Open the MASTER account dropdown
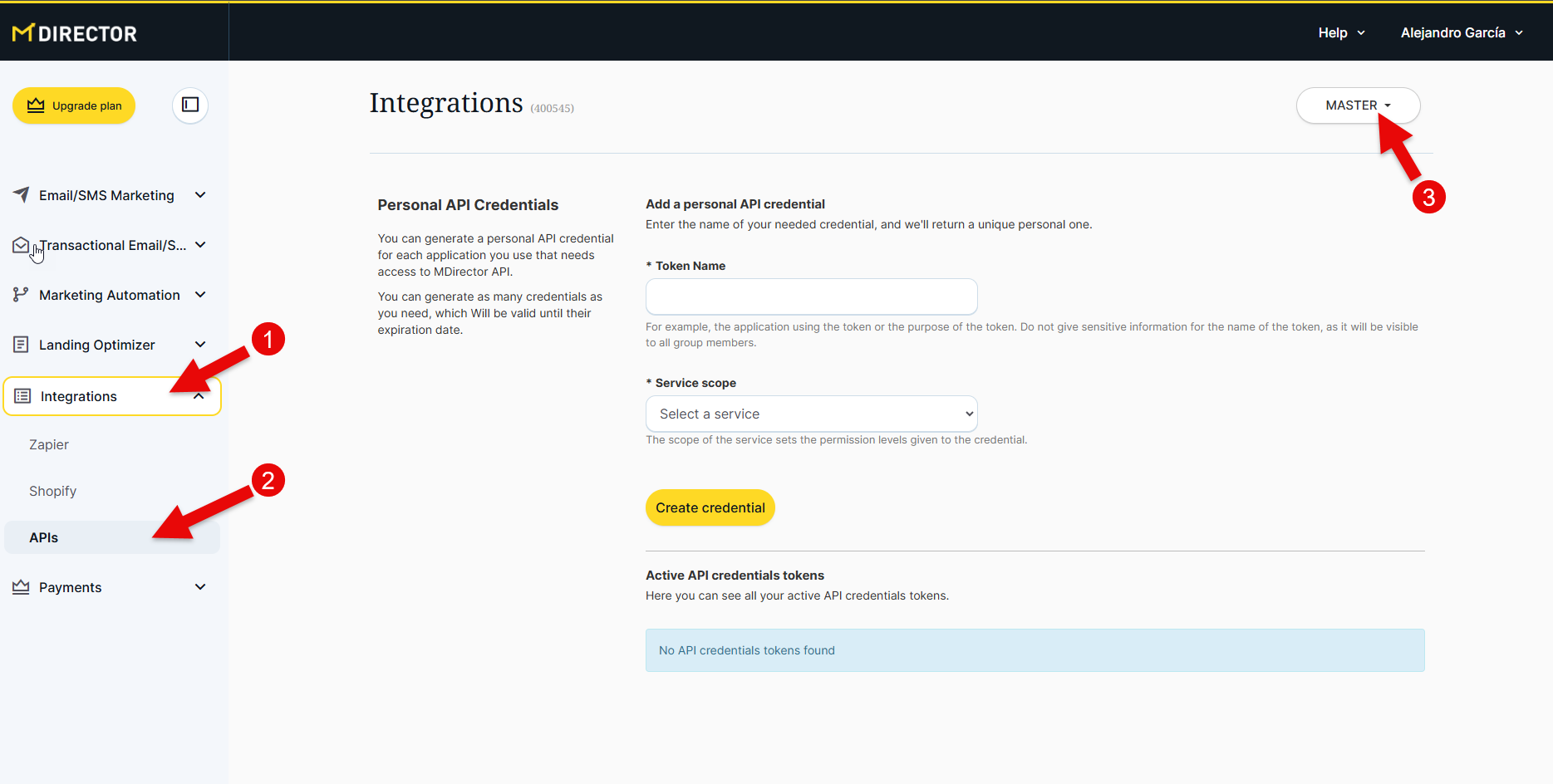Screen dimensions: 1553x784 (x=1358, y=105)
